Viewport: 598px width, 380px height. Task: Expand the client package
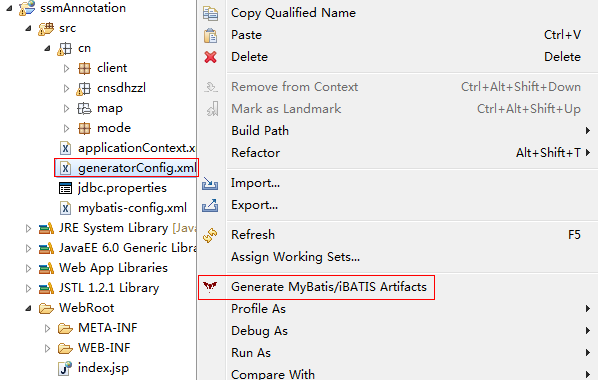tap(66, 69)
